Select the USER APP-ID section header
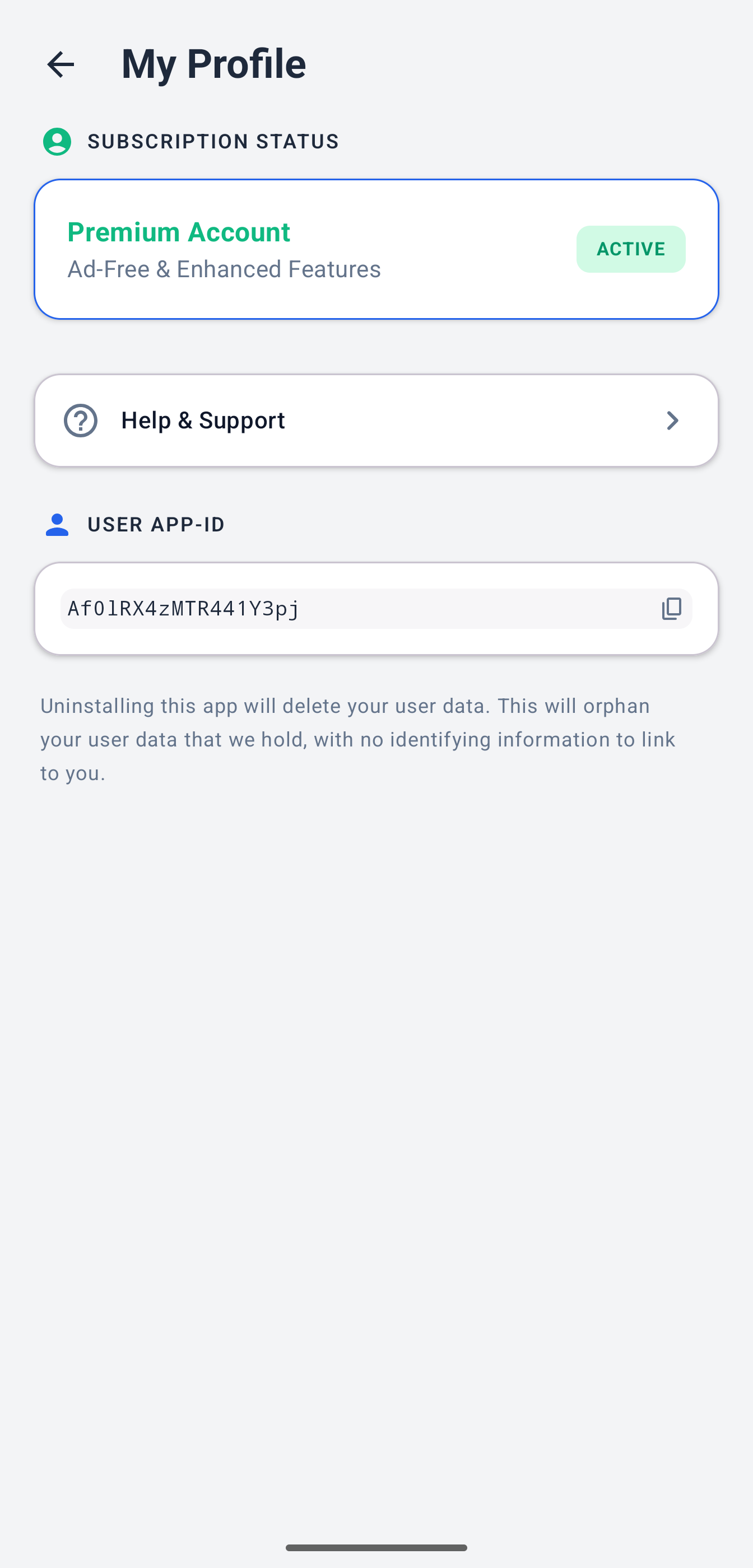The width and height of the screenshot is (753, 1568). pyautogui.click(x=156, y=524)
